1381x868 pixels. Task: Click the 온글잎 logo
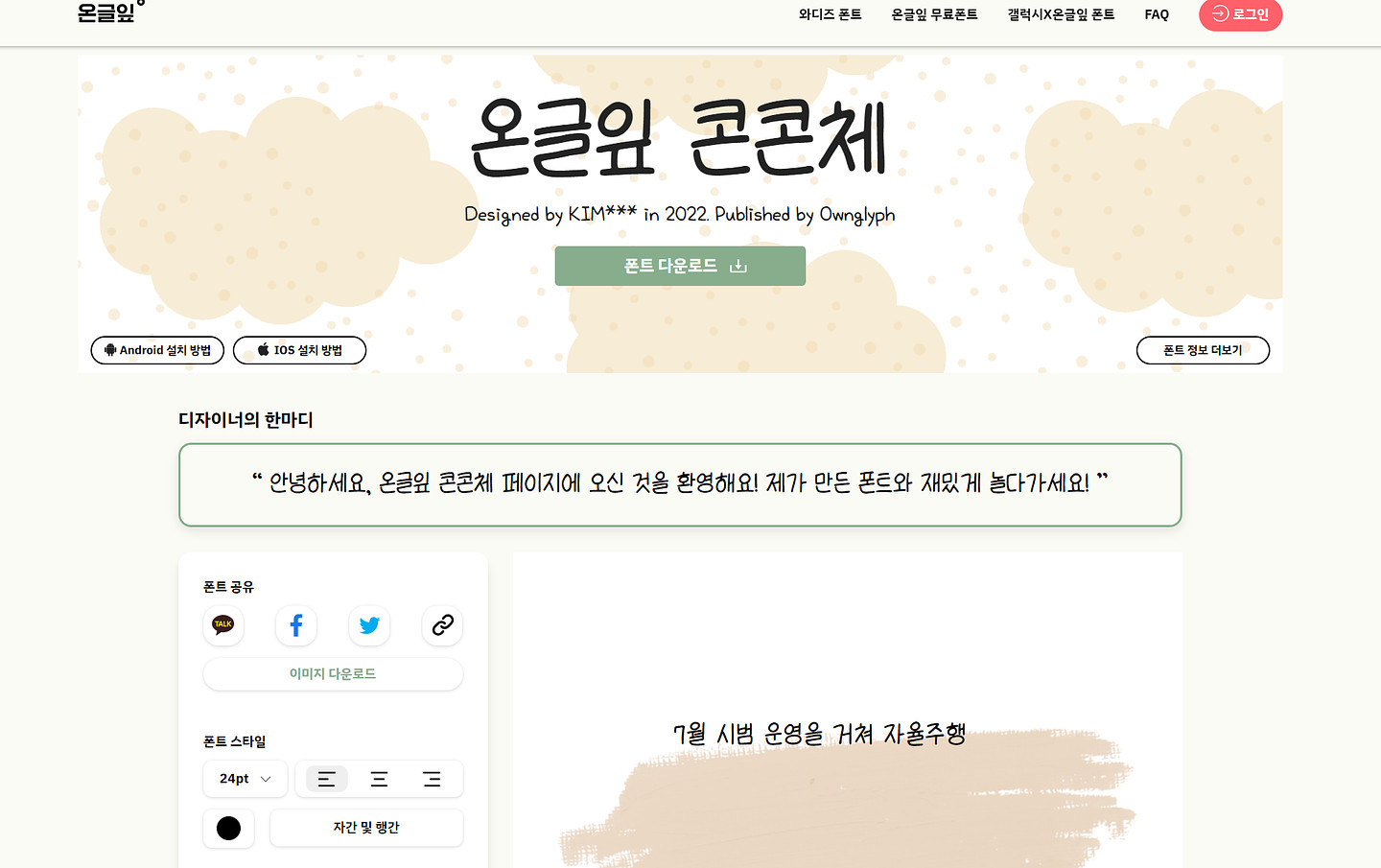107,13
